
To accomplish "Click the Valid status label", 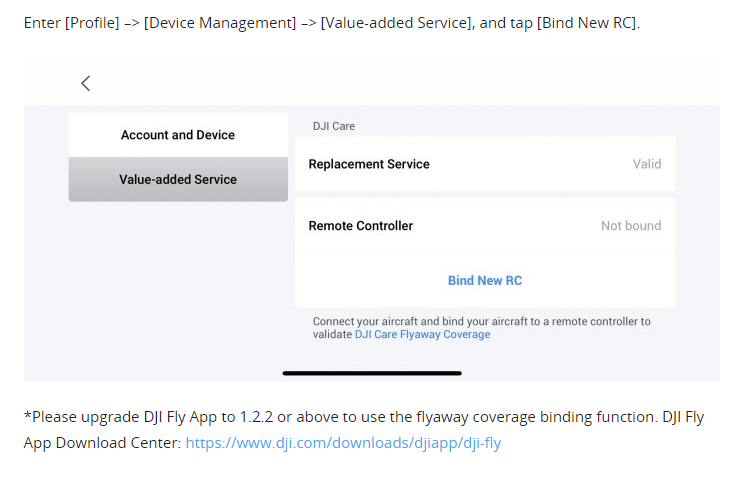I will 646,164.
